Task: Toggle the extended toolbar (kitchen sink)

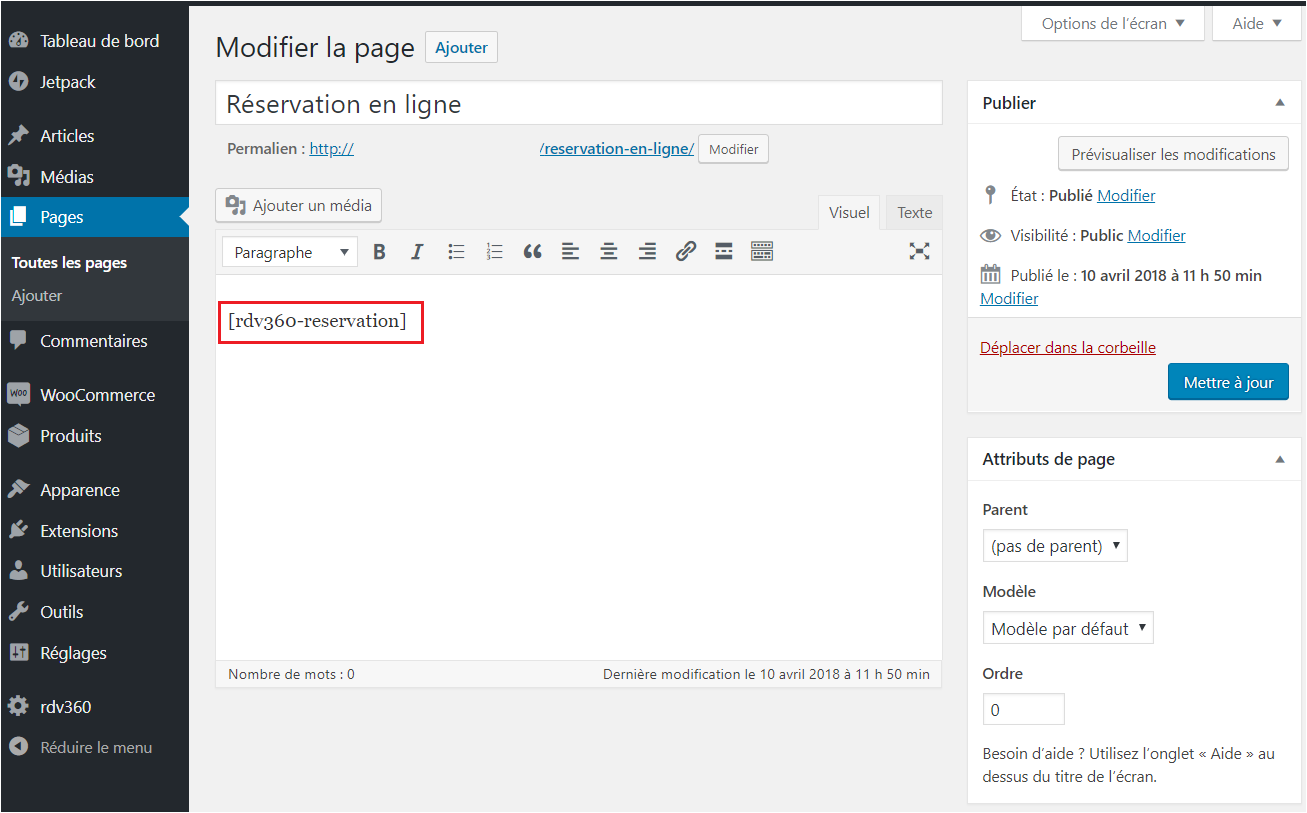Action: [x=762, y=252]
